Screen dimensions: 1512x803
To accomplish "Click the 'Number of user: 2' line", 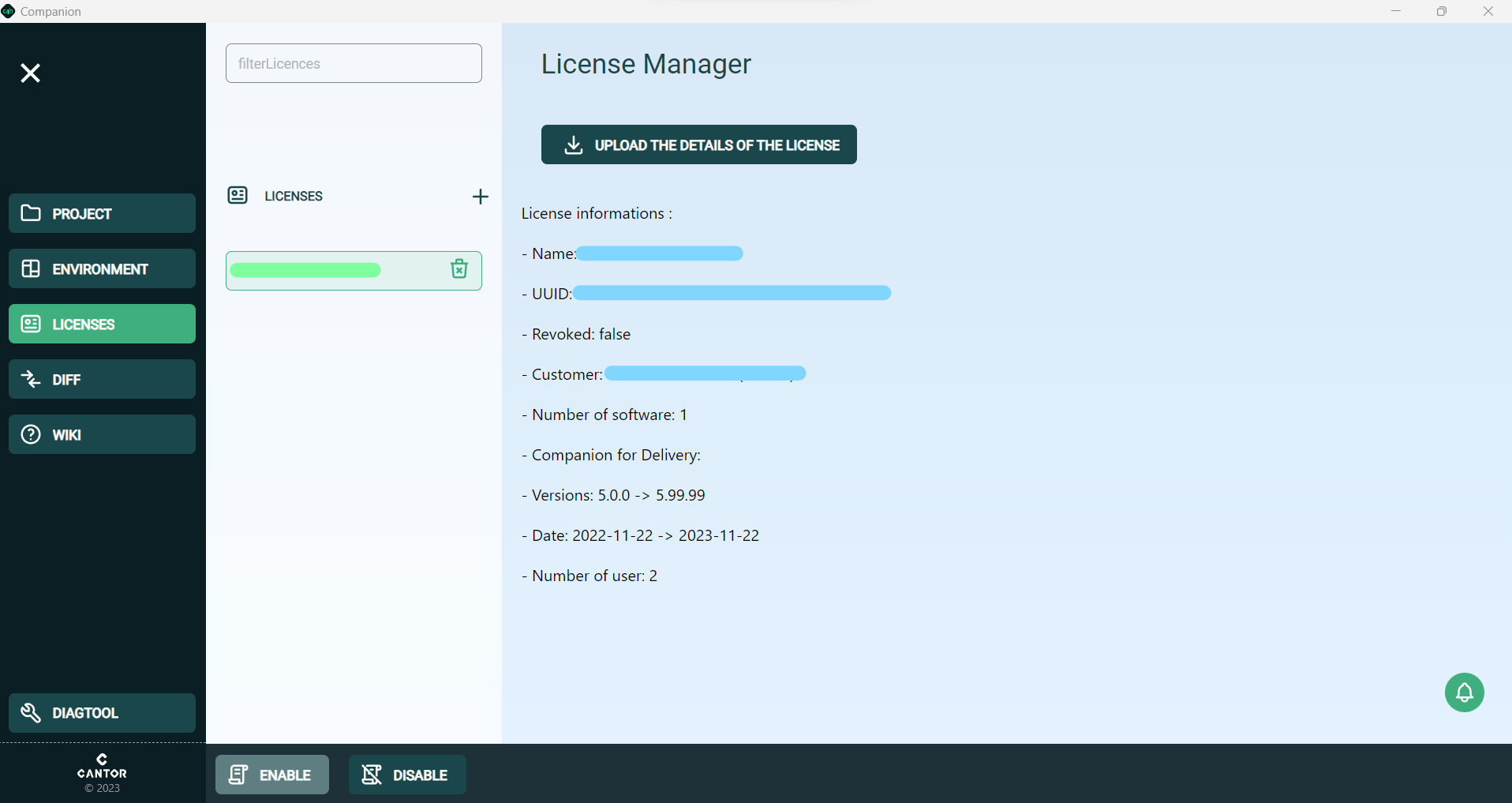I will (589, 576).
